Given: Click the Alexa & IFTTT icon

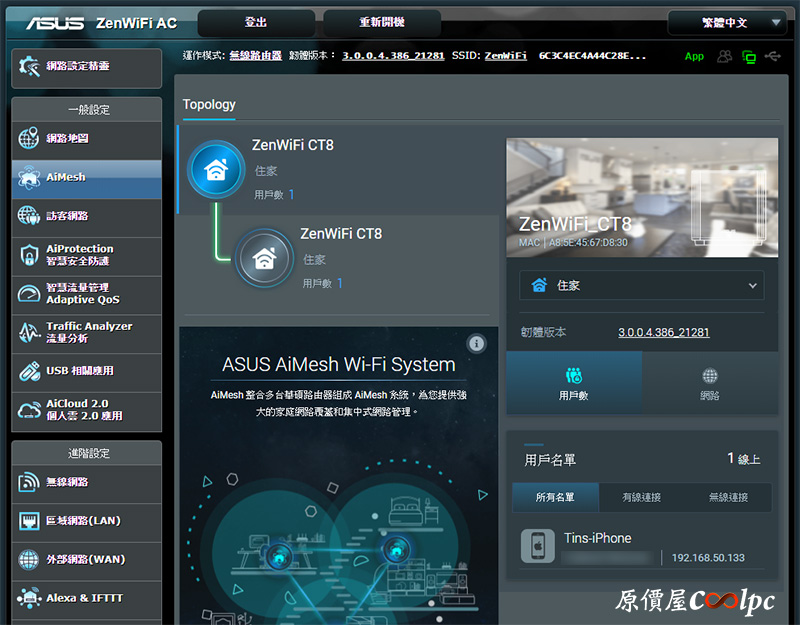Looking at the screenshot, I should click(x=29, y=598).
